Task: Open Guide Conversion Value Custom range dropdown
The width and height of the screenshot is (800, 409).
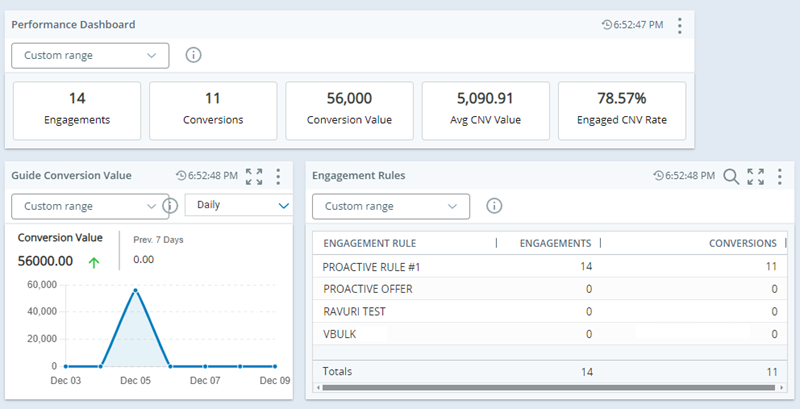Action: point(90,206)
